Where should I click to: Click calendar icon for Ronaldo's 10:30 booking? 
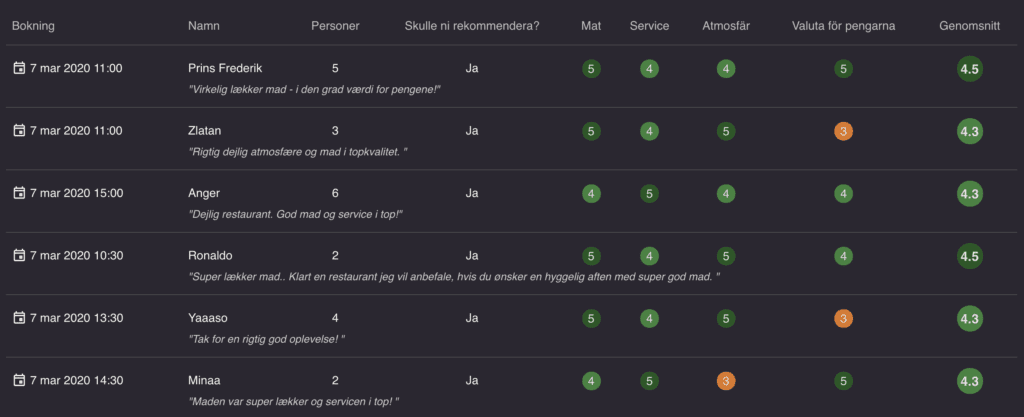[x=20, y=256]
